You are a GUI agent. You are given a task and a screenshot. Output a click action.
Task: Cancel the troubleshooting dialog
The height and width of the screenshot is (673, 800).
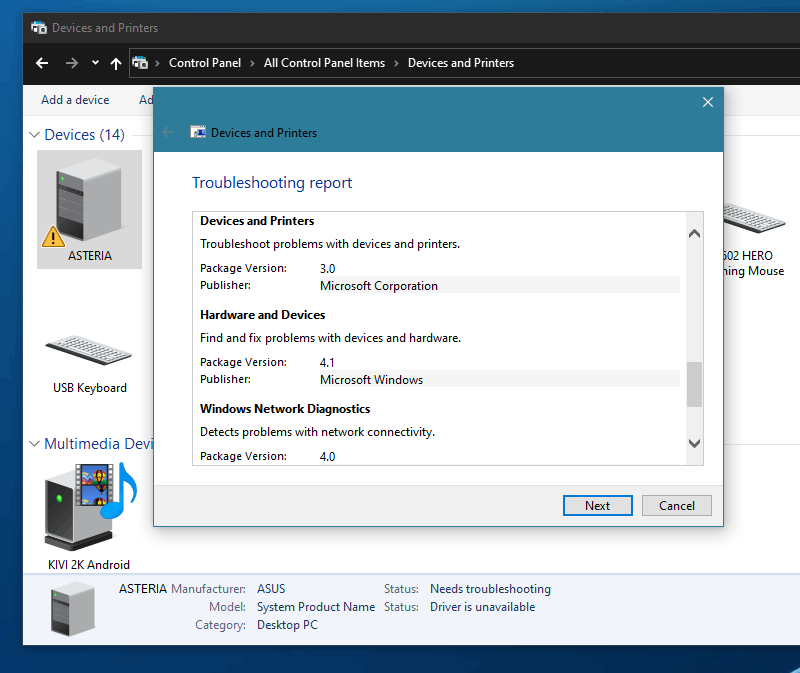pos(677,505)
